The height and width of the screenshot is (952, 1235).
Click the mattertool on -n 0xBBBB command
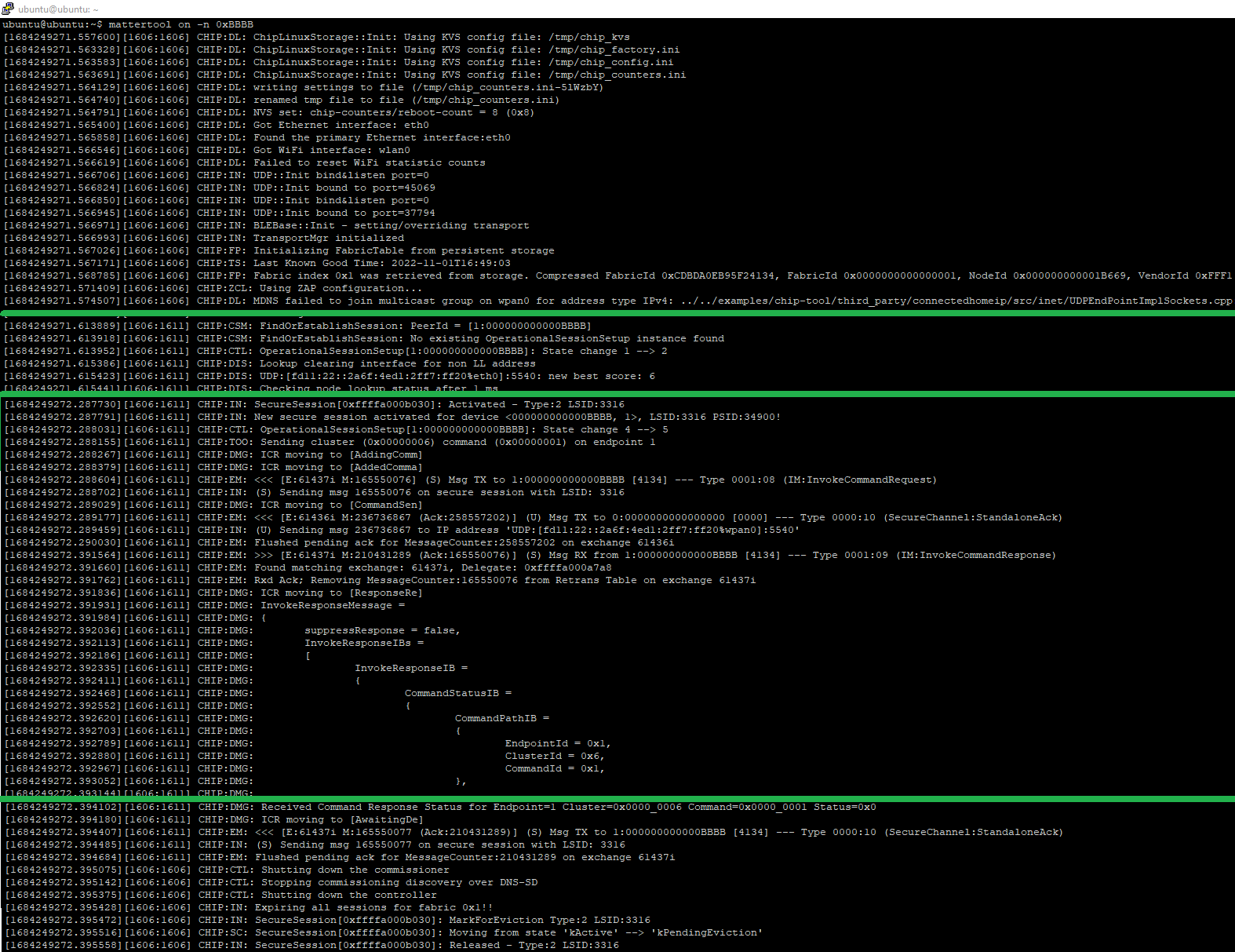[x=180, y=24]
